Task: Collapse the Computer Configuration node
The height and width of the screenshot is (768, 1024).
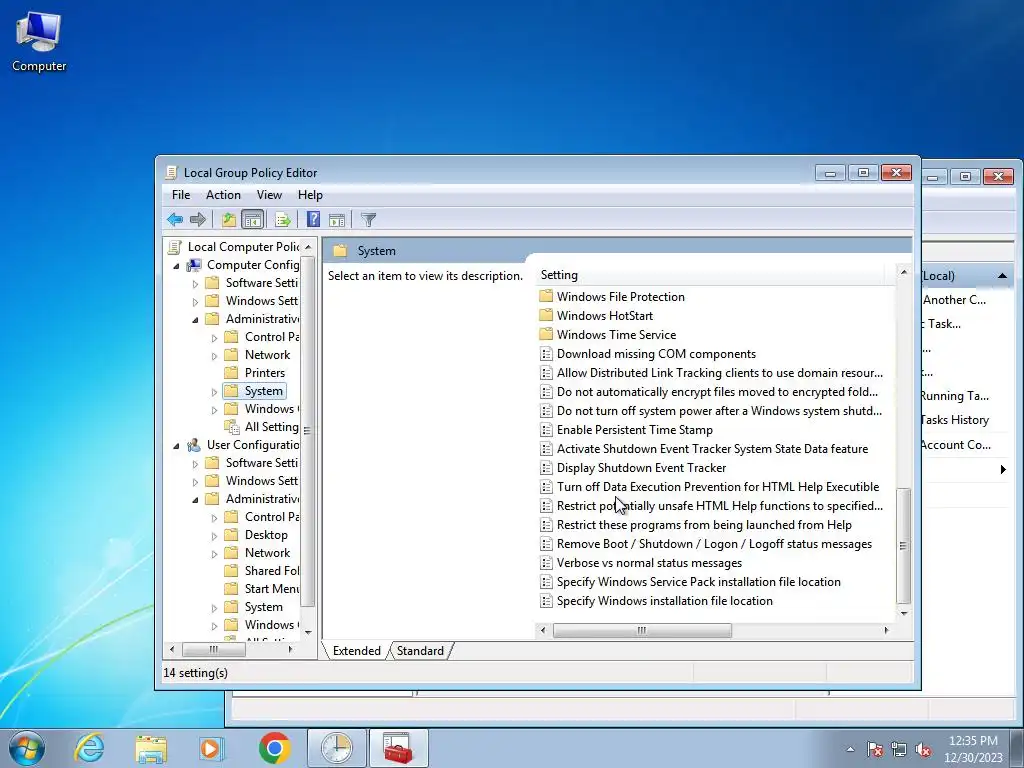Action: coord(176,266)
